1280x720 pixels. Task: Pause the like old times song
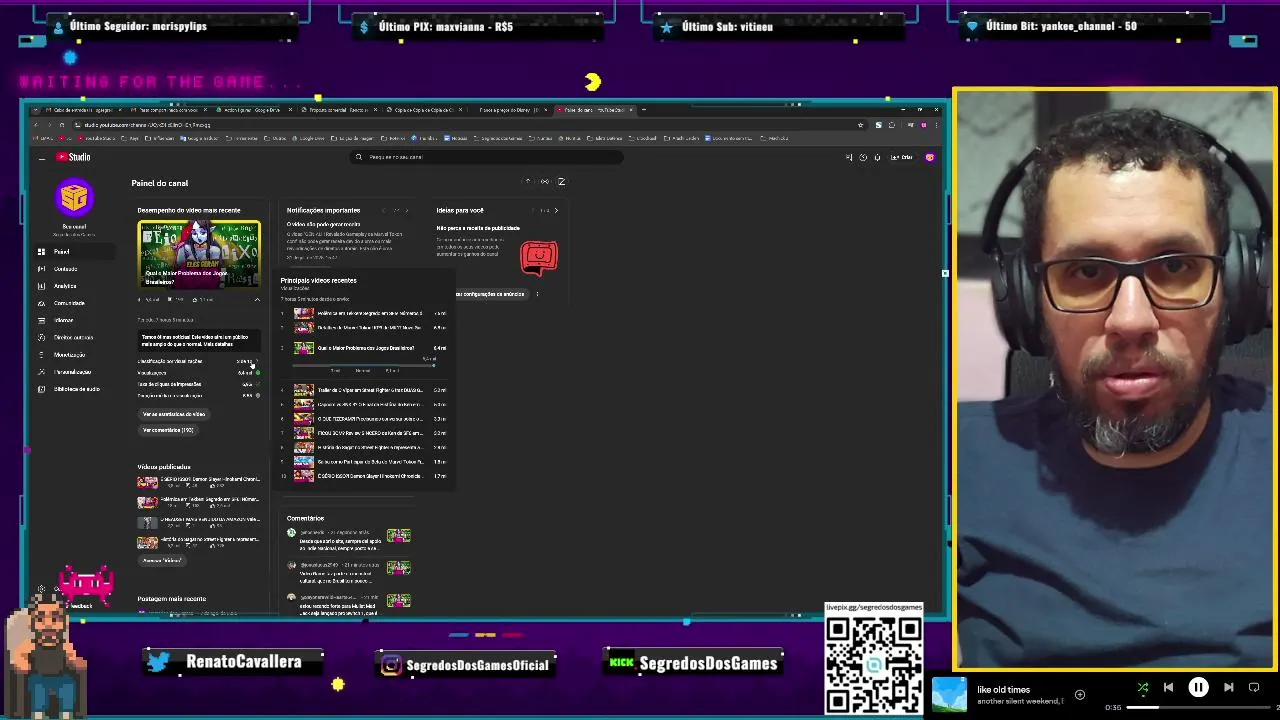tap(1198, 687)
